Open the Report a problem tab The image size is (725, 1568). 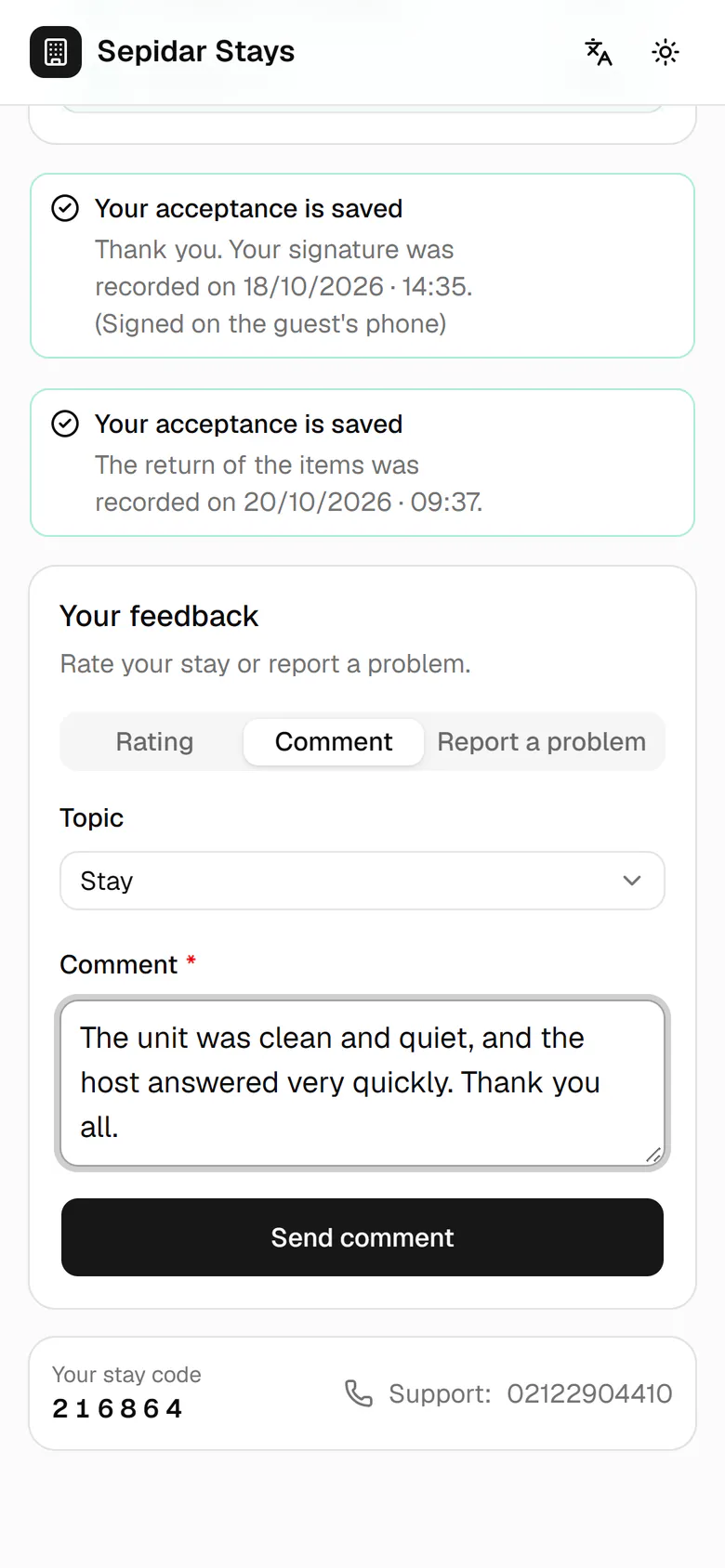point(542,741)
